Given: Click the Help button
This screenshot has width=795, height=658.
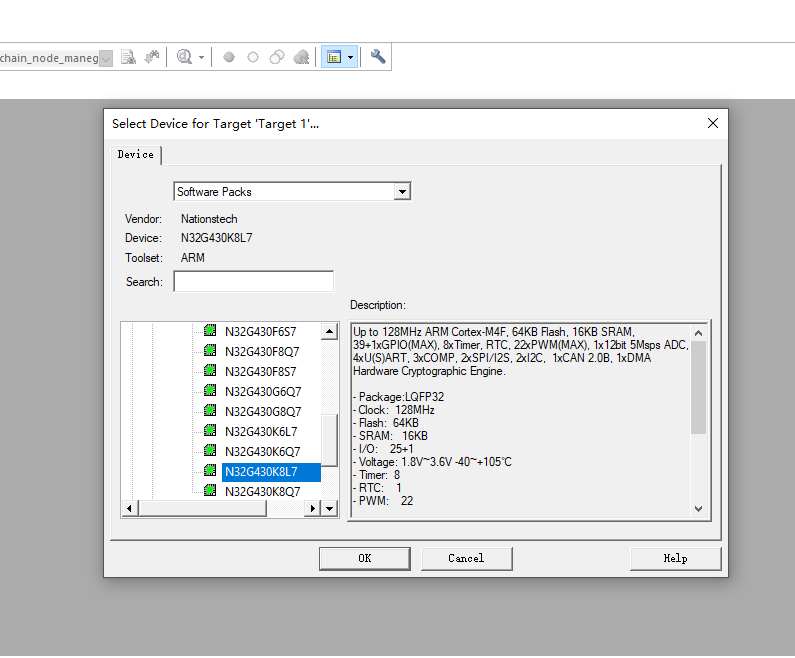Looking at the screenshot, I should (x=675, y=558).
